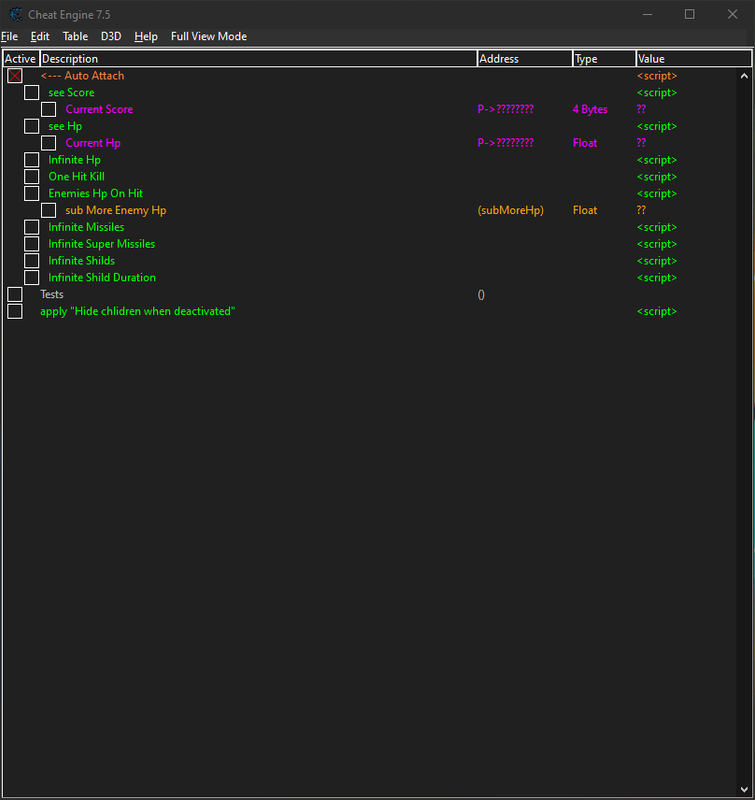755x800 pixels.
Task: Select the 'Infinite Hp' description
Action: click(74, 160)
